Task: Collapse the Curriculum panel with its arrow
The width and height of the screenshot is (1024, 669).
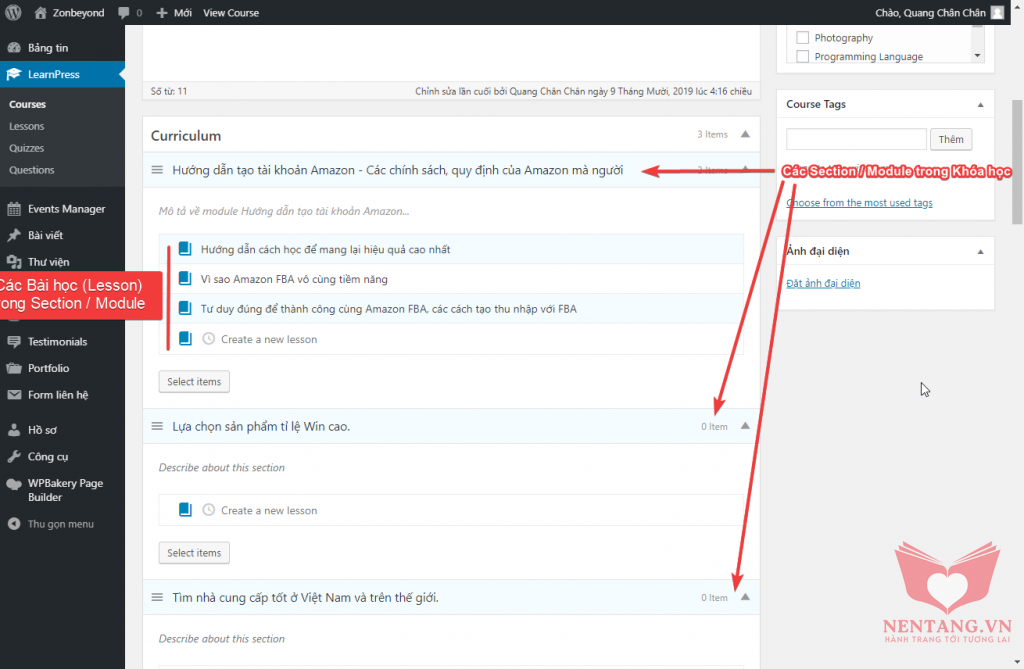Action: (x=744, y=134)
